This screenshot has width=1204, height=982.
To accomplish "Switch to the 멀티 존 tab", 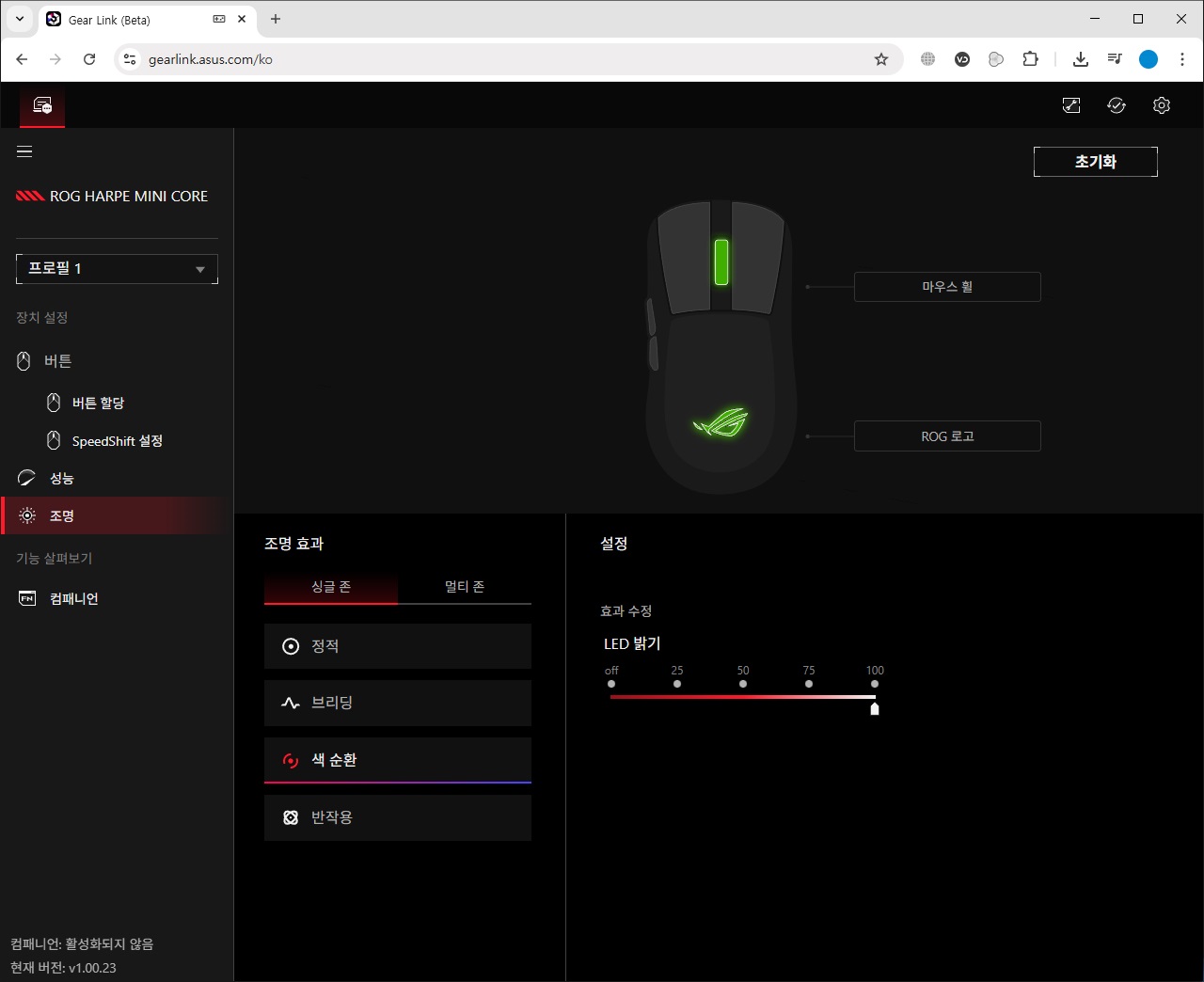I will click(465, 587).
